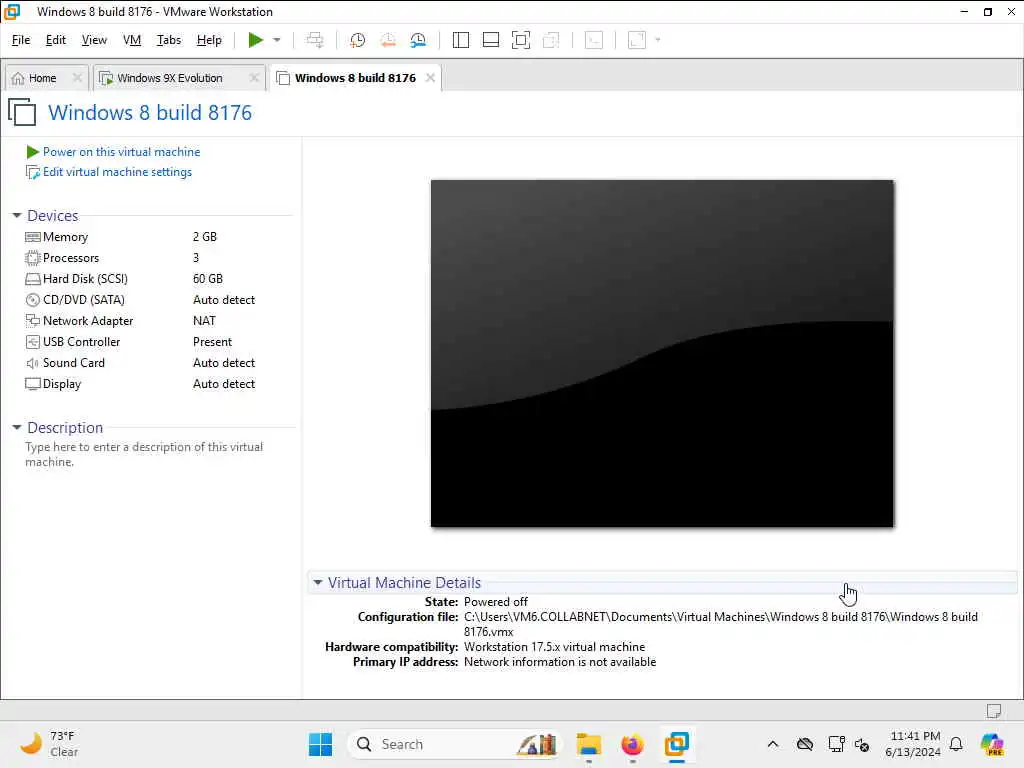Screen dimensions: 1024x768
Task: Click the sound card speaker icon
Action: coord(33,363)
